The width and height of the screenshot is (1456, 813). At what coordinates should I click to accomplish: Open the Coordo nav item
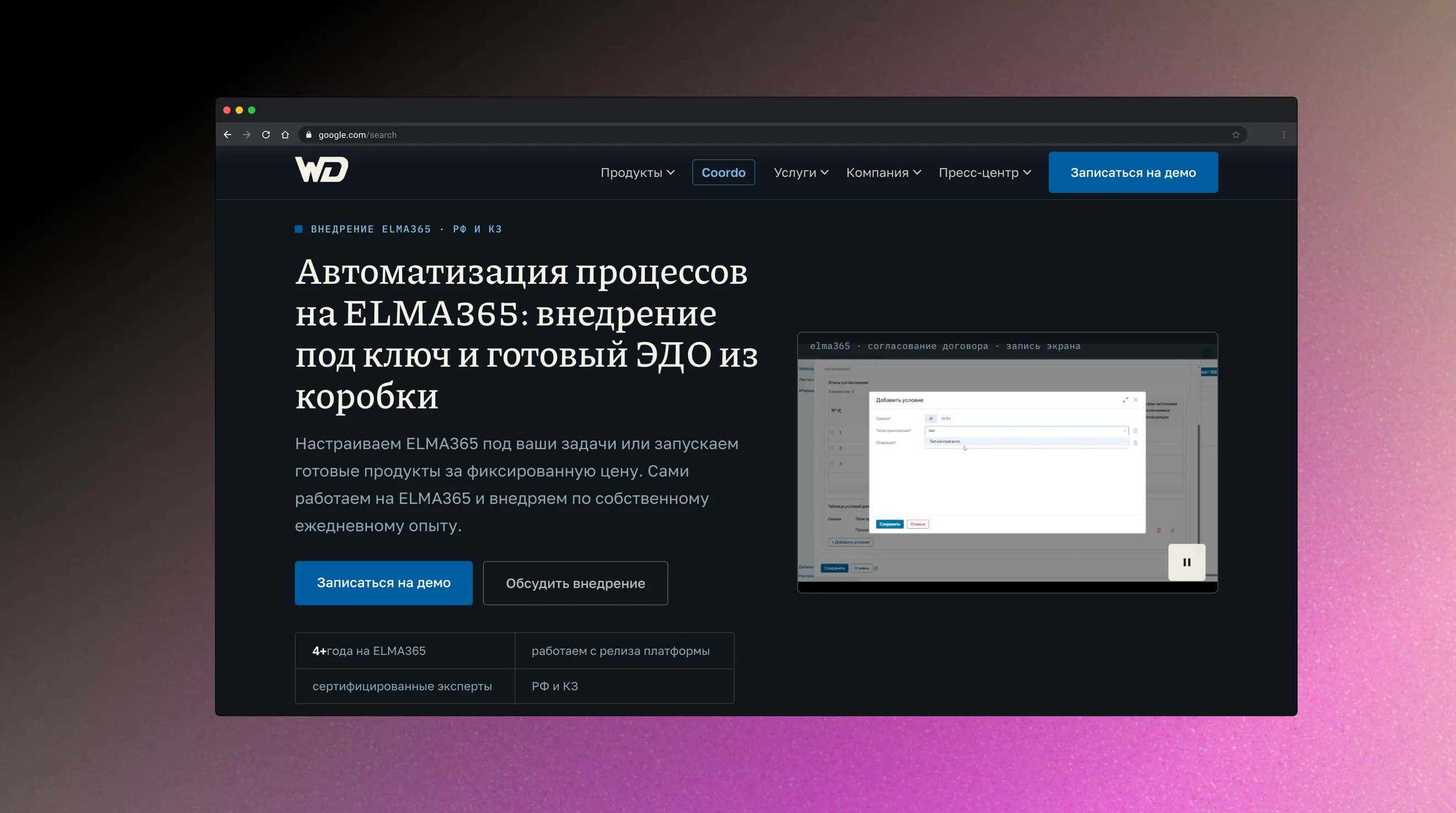tap(724, 173)
